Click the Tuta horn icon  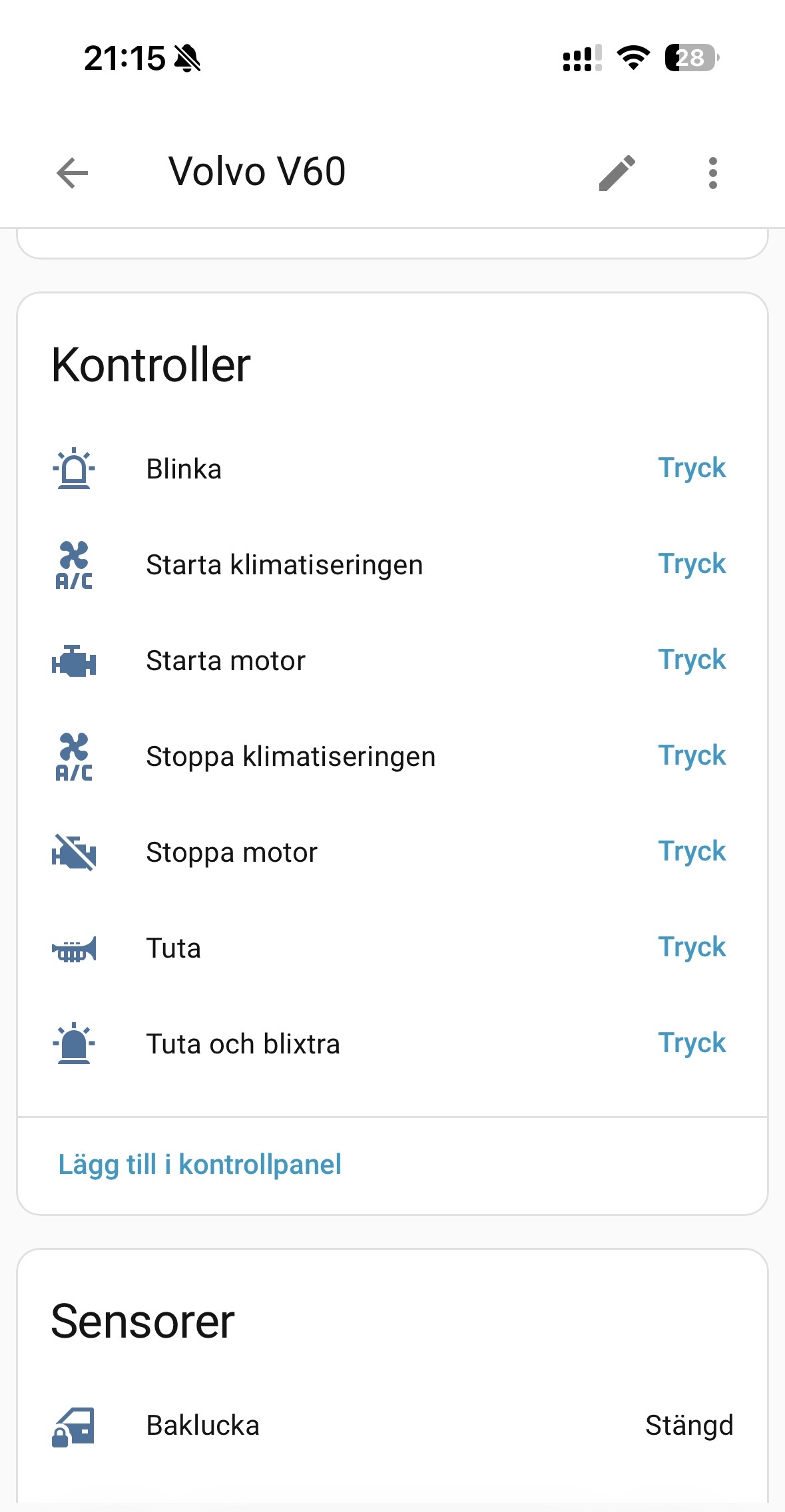coord(74,948)
